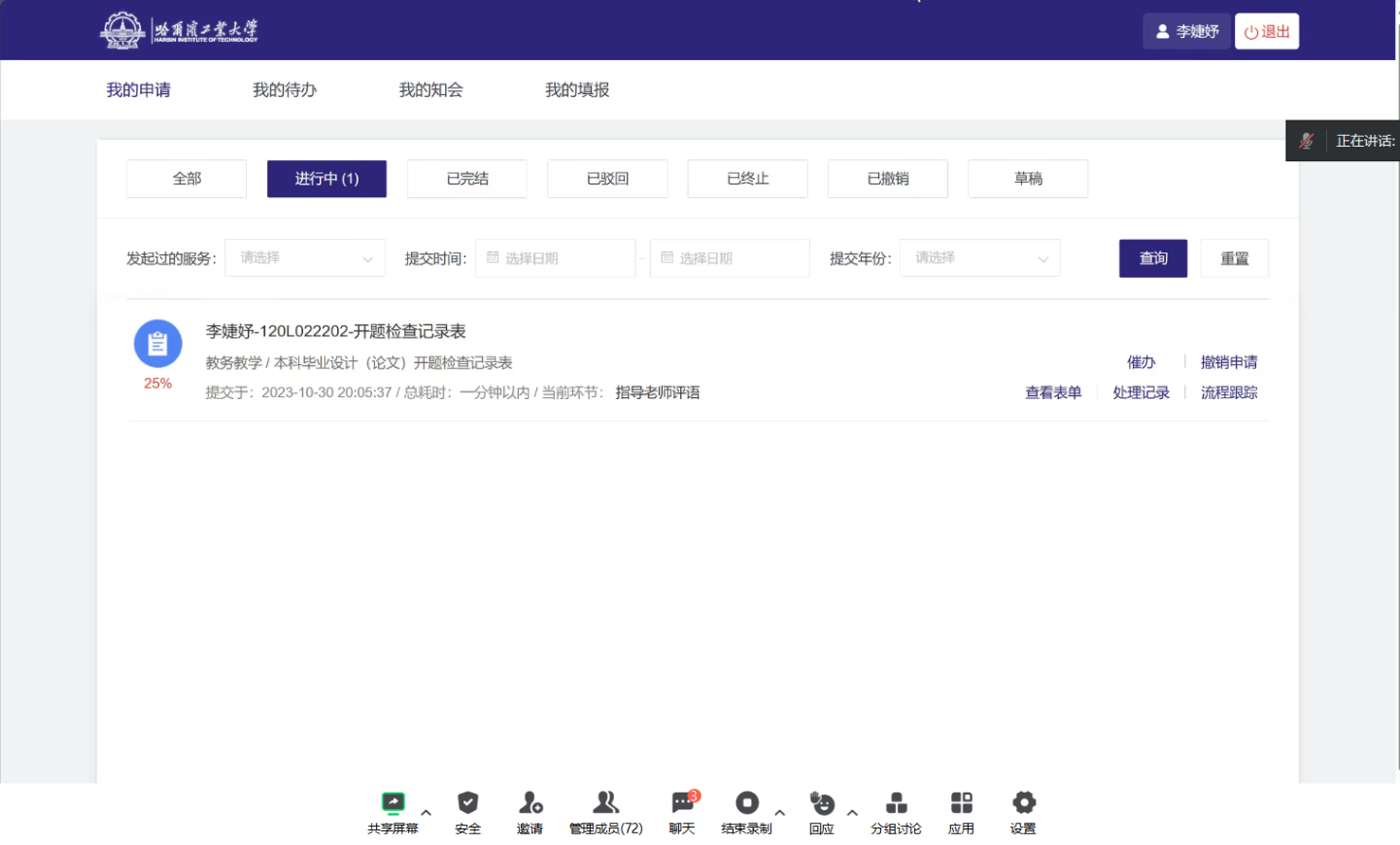Open the 发起过的服务 dropdown
This screenshot has width=1400, height=845.
click(305, 258)
